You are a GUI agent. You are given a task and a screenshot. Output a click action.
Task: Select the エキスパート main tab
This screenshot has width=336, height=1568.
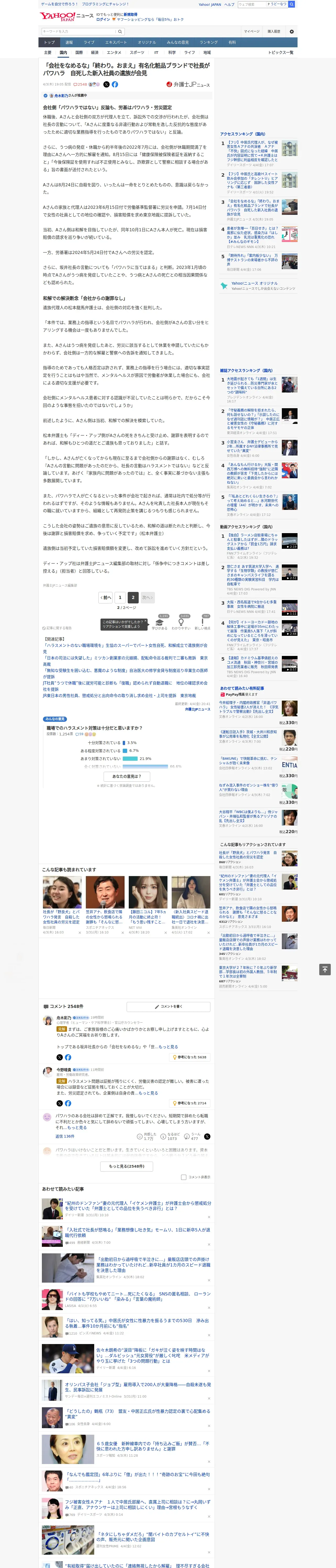(116, 42)
